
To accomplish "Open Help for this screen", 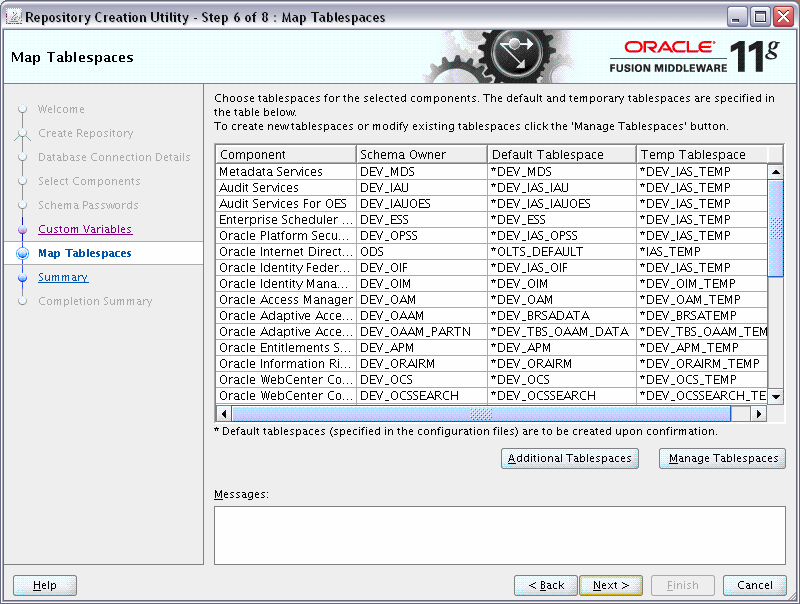I will (44, 585).
